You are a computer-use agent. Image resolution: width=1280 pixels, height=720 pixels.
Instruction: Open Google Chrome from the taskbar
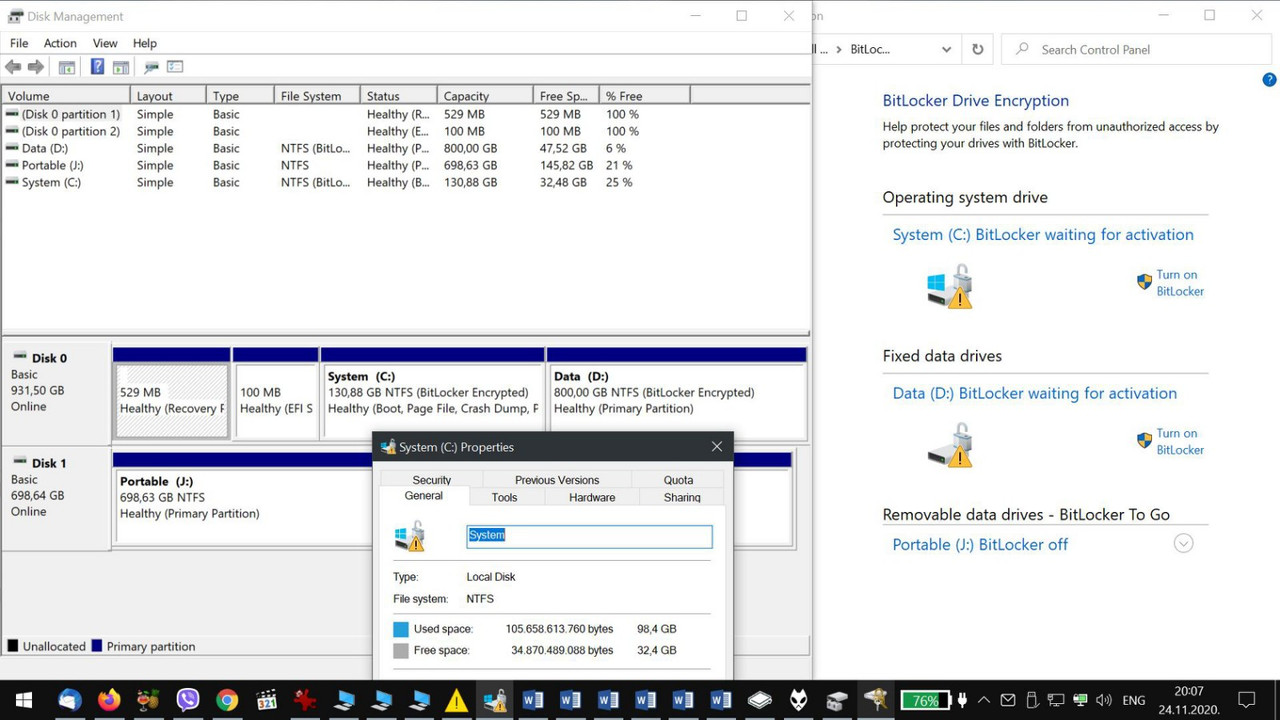click(227, 700)
